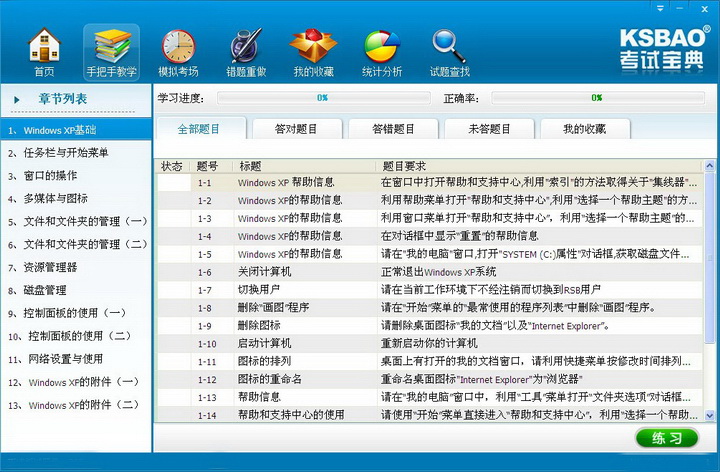Select the 1-11 图标的排列 row
Image resolution: width=720 pixels, height=472 pixels.
coord(429,361)
